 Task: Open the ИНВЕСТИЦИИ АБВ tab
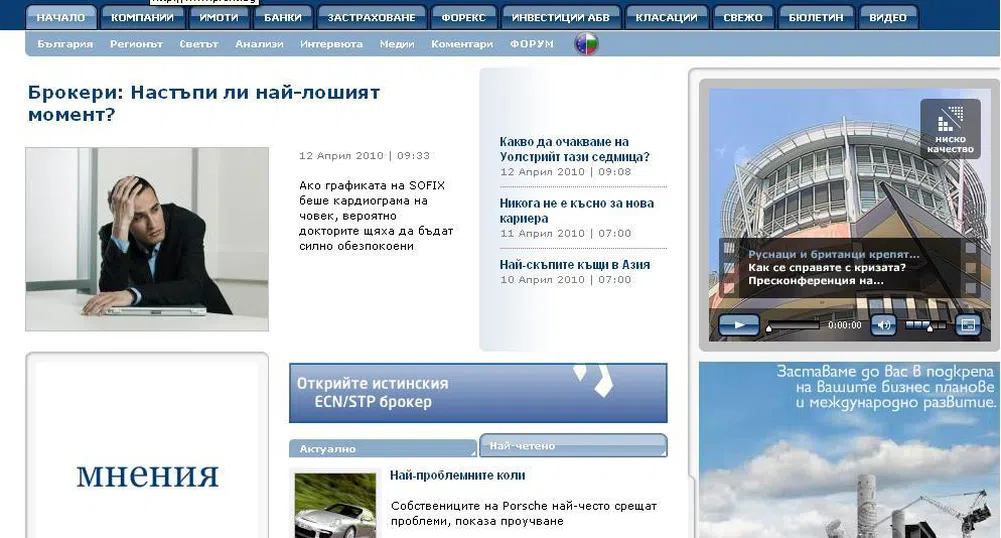561,17
